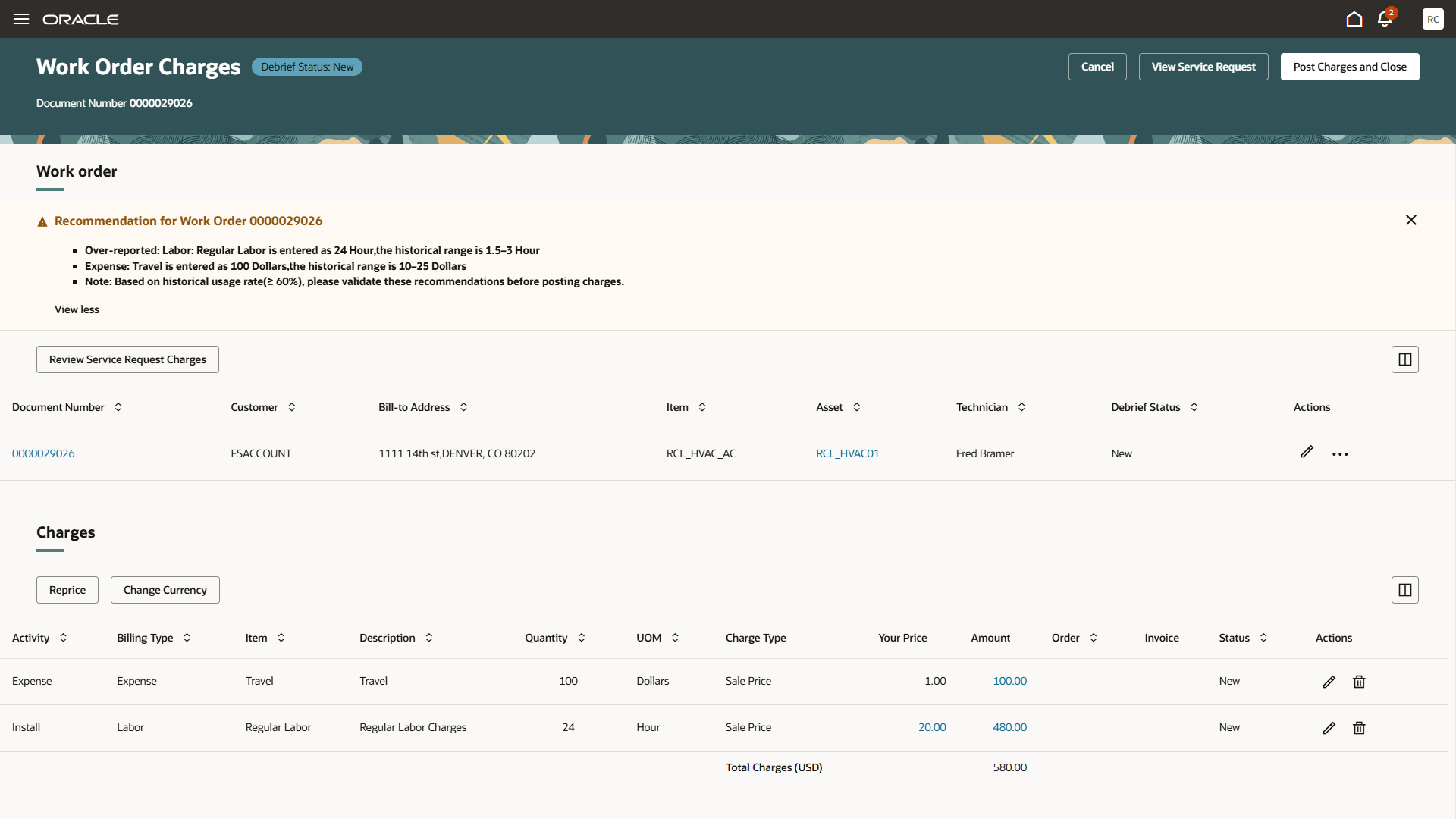This screenshot has height=819, width=1456.
Task: Sort charges by Activity column
Action: click(x=64, y=638)
